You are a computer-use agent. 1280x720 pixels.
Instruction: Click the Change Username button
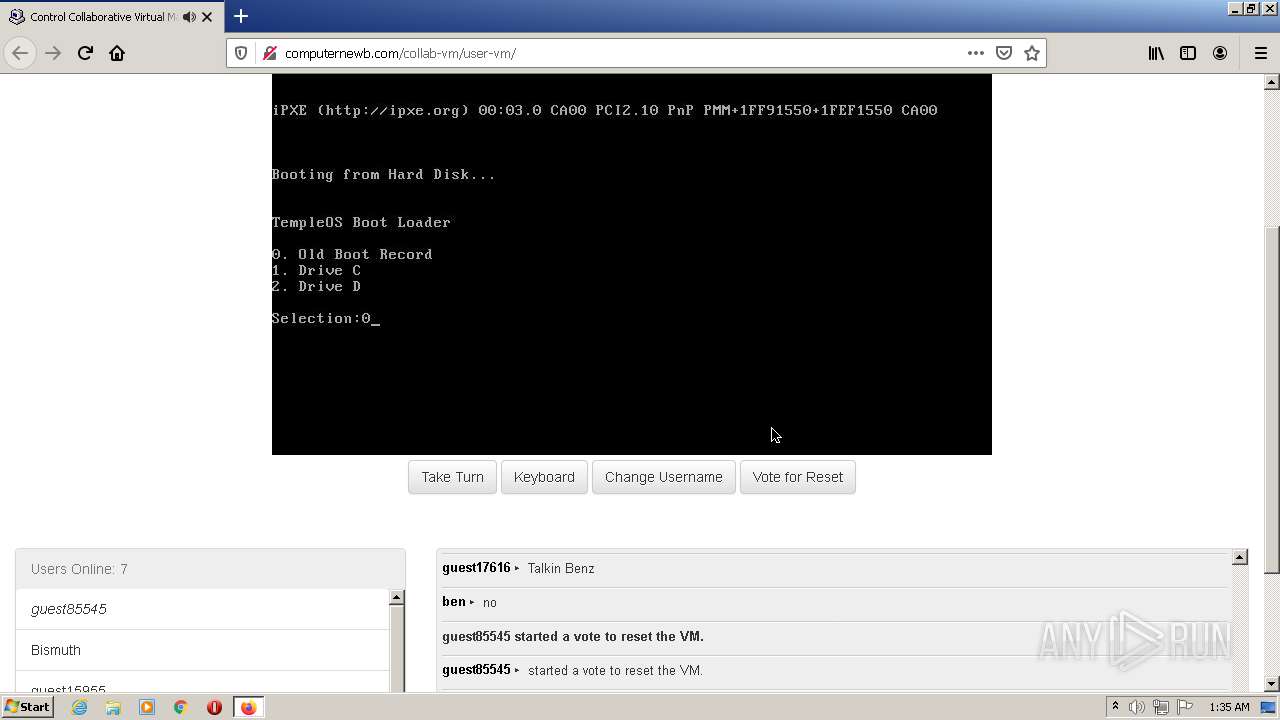point(663,477)
